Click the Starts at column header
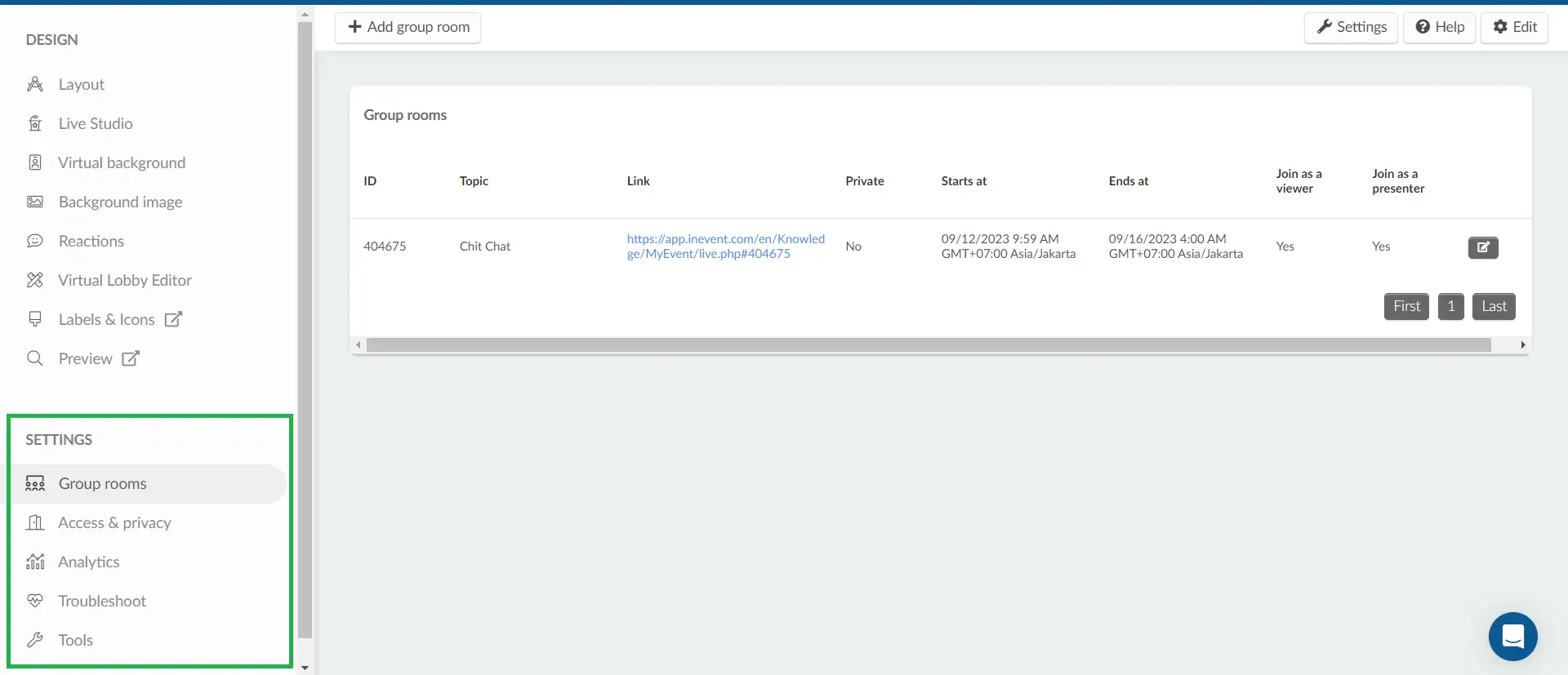 pyautogui.click(x=964, y=181)
